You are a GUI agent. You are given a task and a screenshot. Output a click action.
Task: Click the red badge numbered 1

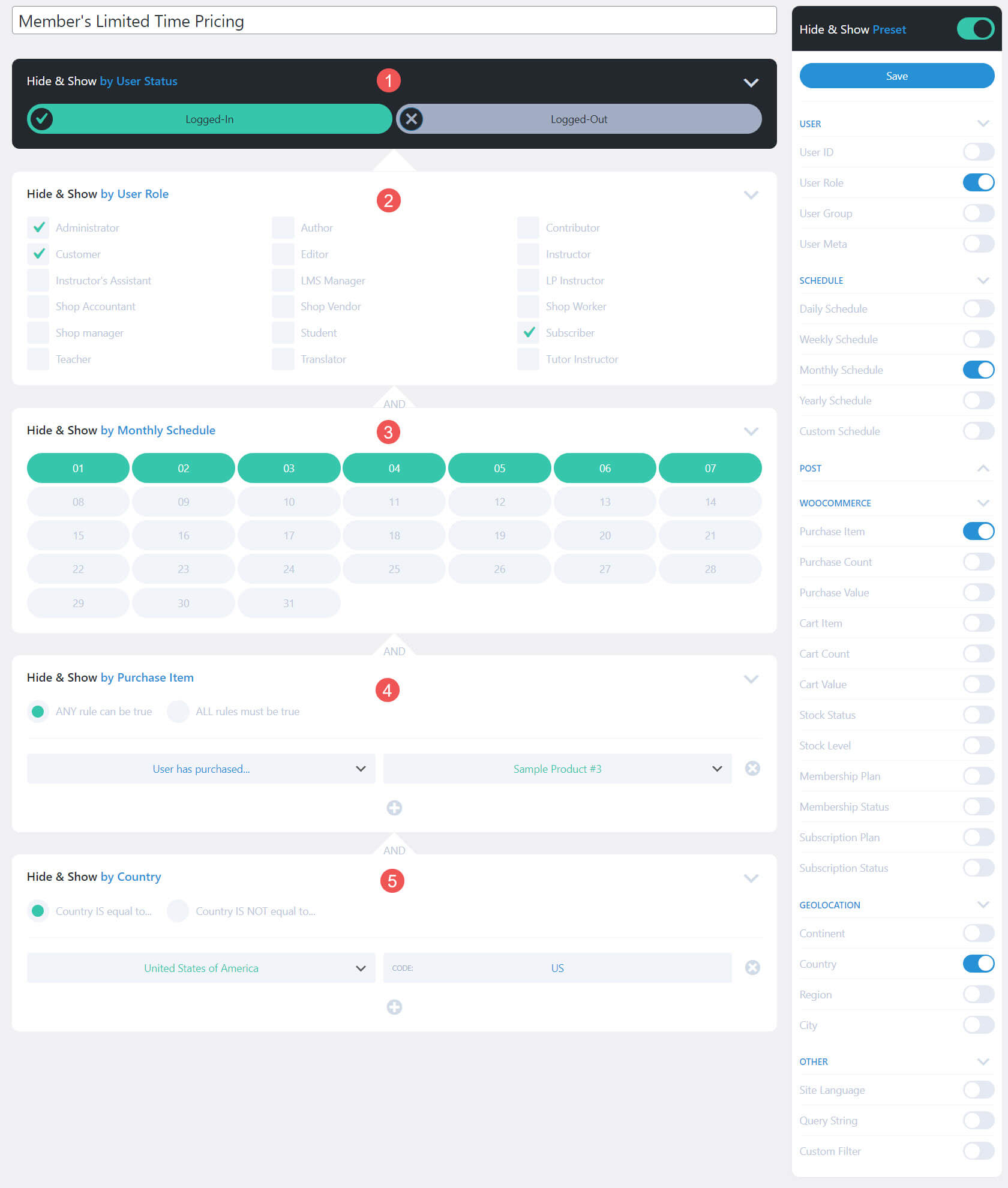(388, 80)
